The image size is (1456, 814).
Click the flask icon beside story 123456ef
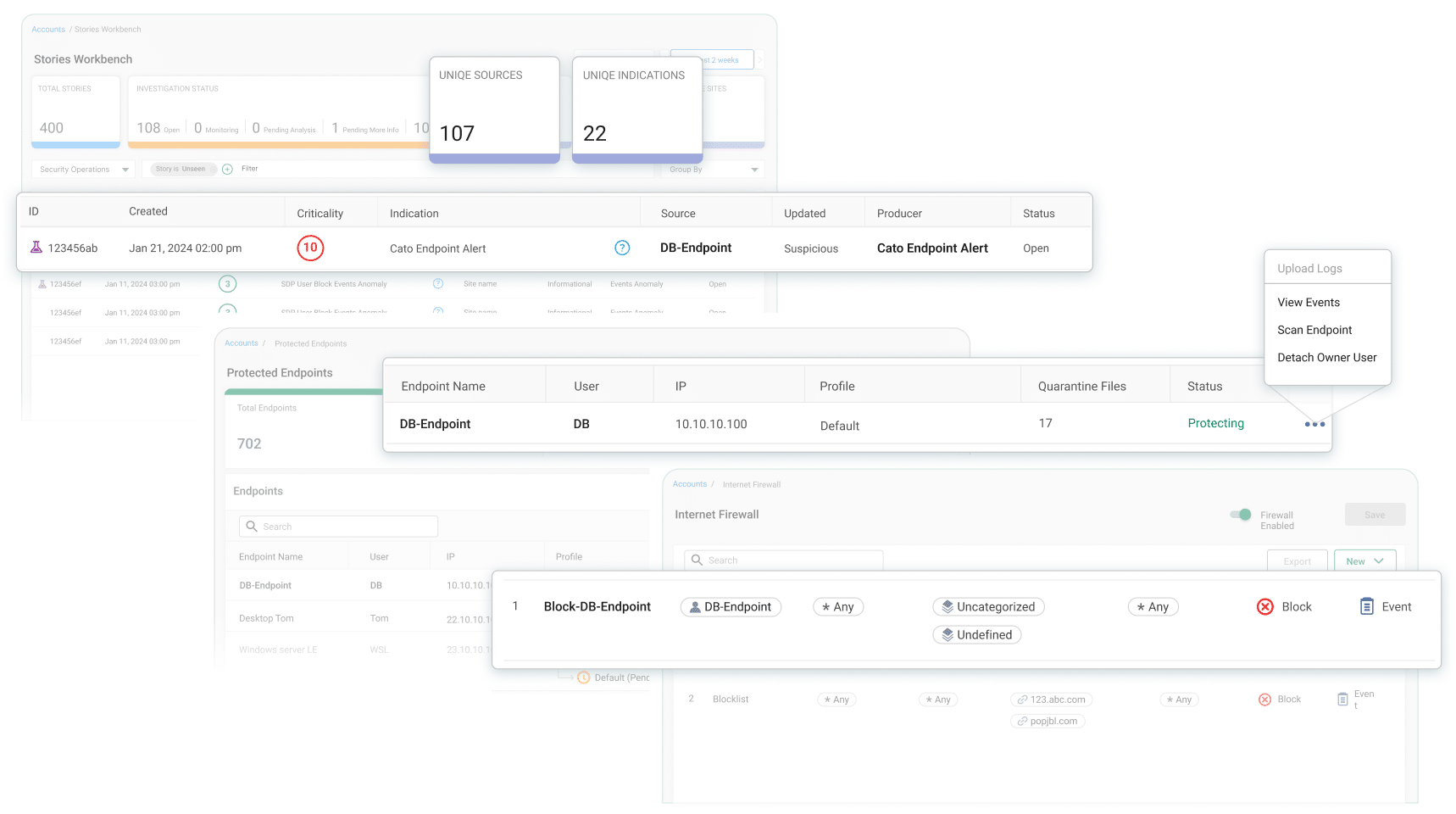tap(42, 284)
